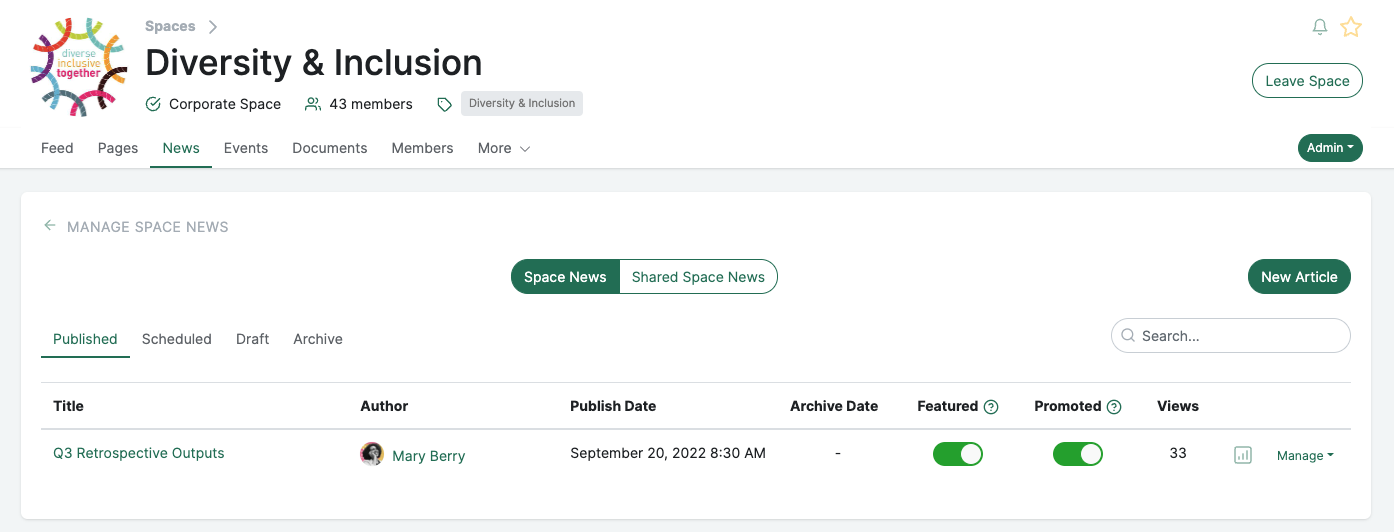Star this space as favorite
1394x532 pixels.
1351,27
